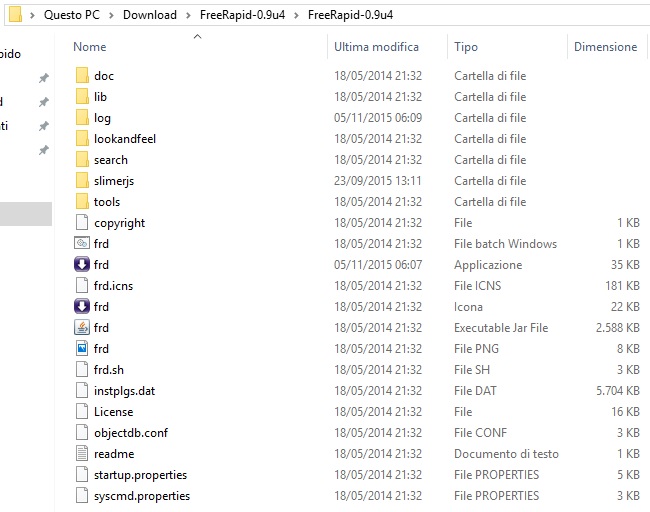Select the instplgs.dat file
Image resolution: width=650 pixels, height=512 pixels.
pos(124,391)
